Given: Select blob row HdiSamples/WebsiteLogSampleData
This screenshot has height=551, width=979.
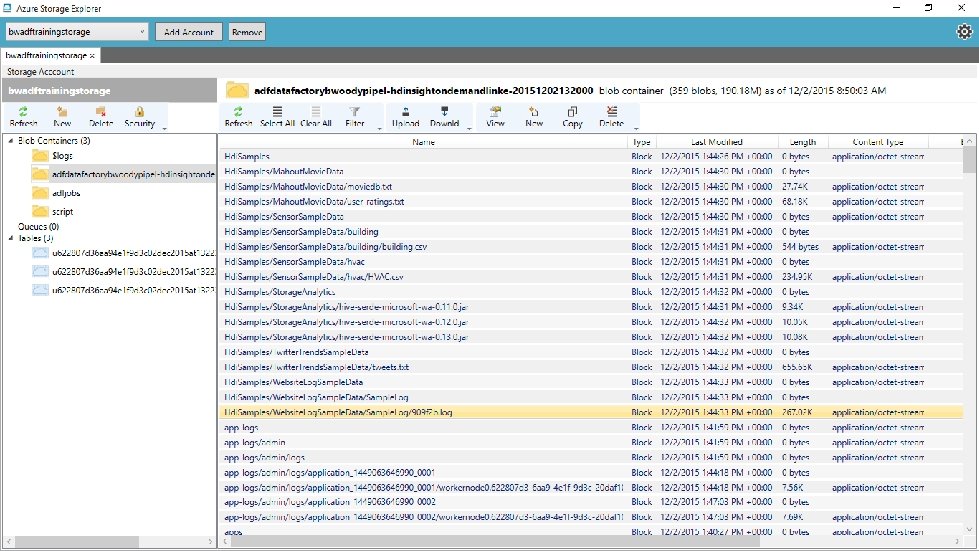Looking at the screenshot, I should pyautogui.click(x=591, y=382).
